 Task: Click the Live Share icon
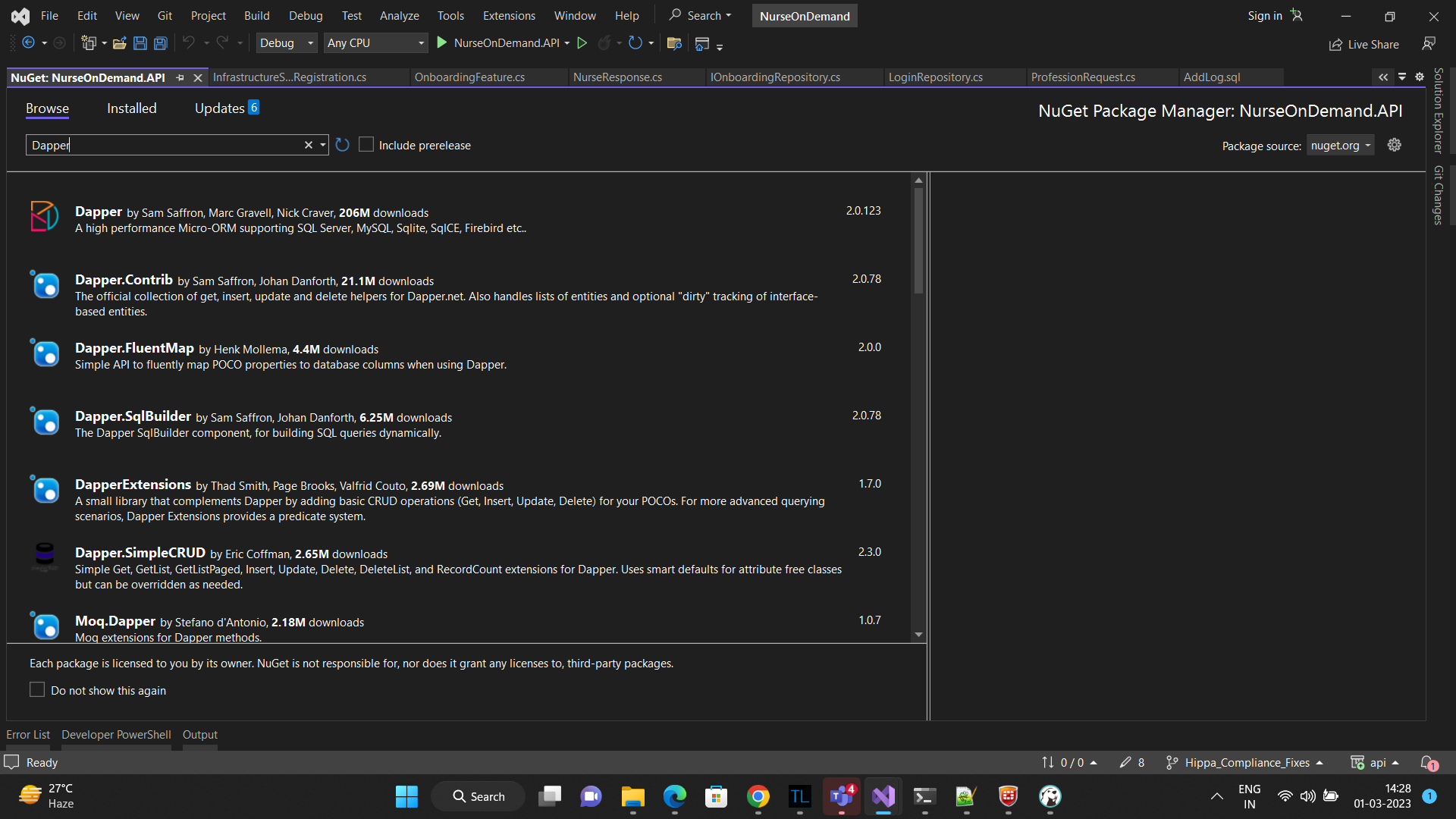[1335, 45]
